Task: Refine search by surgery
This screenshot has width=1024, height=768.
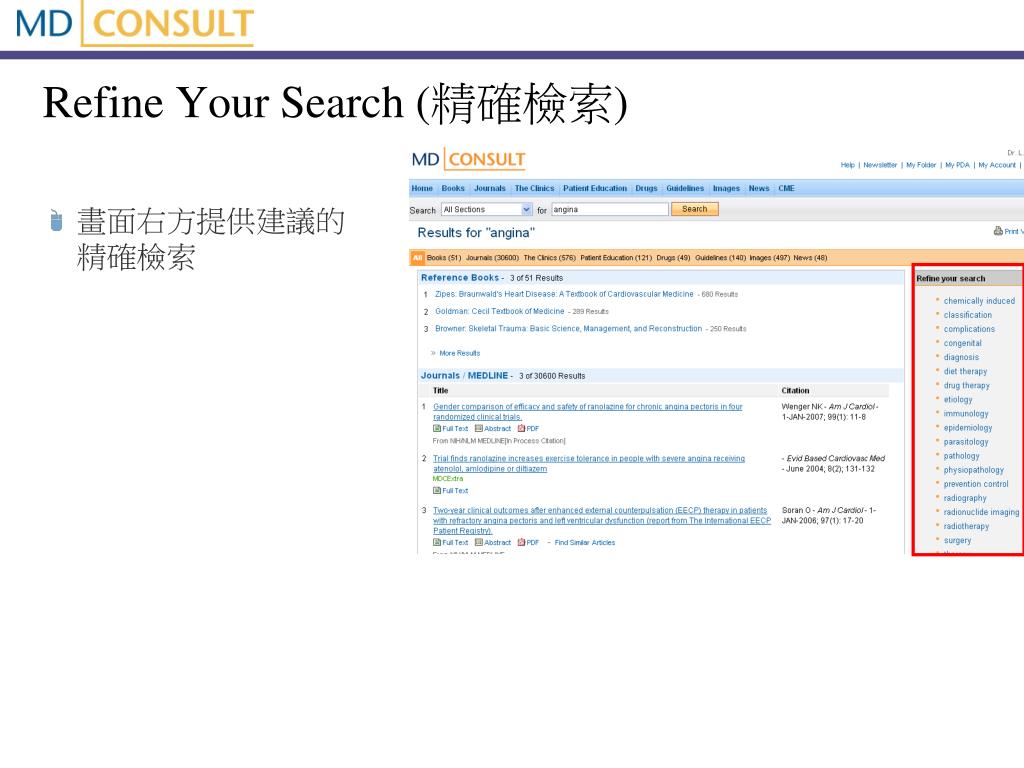Action: tap(957, 540)
